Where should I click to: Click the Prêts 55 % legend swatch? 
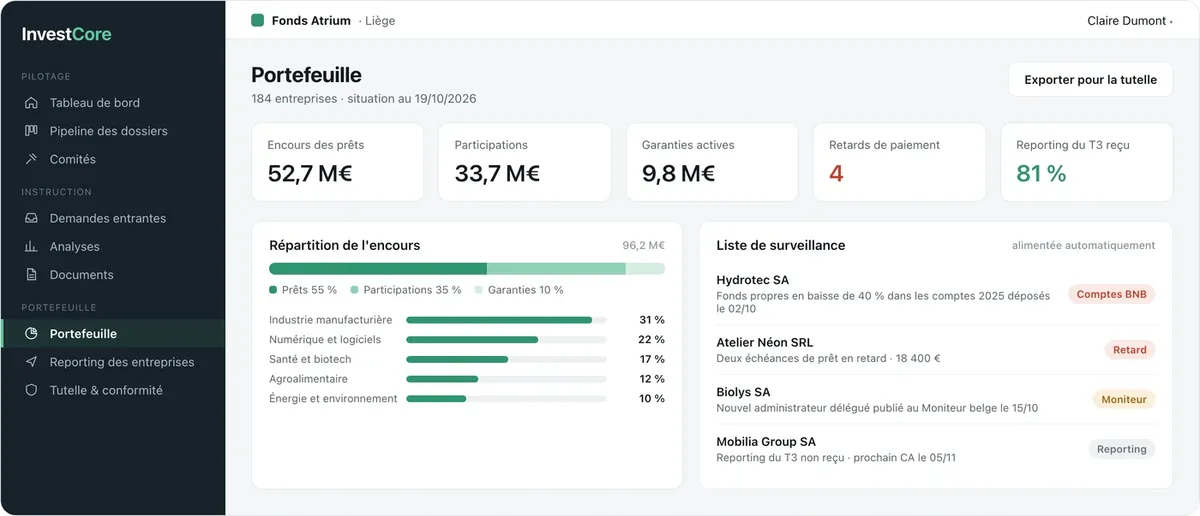(273, 290)
